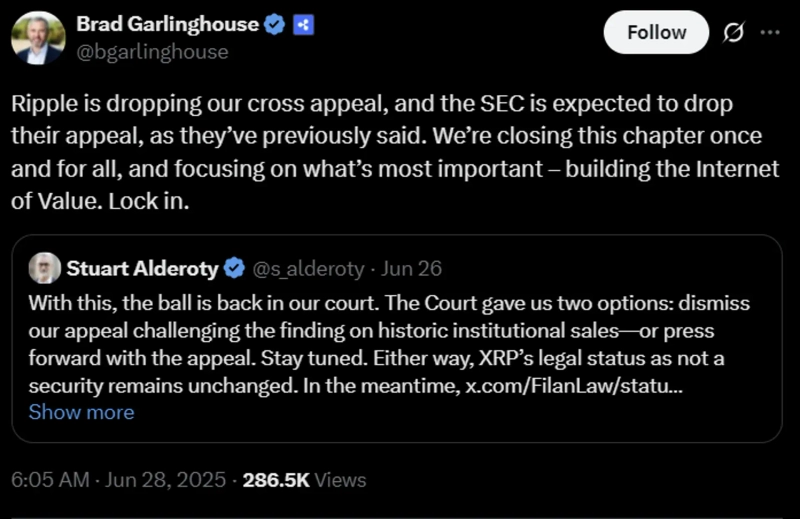Click Stuart Alderoty's small avatar
This screenshot has height=519, width=800.
point(44,267)
